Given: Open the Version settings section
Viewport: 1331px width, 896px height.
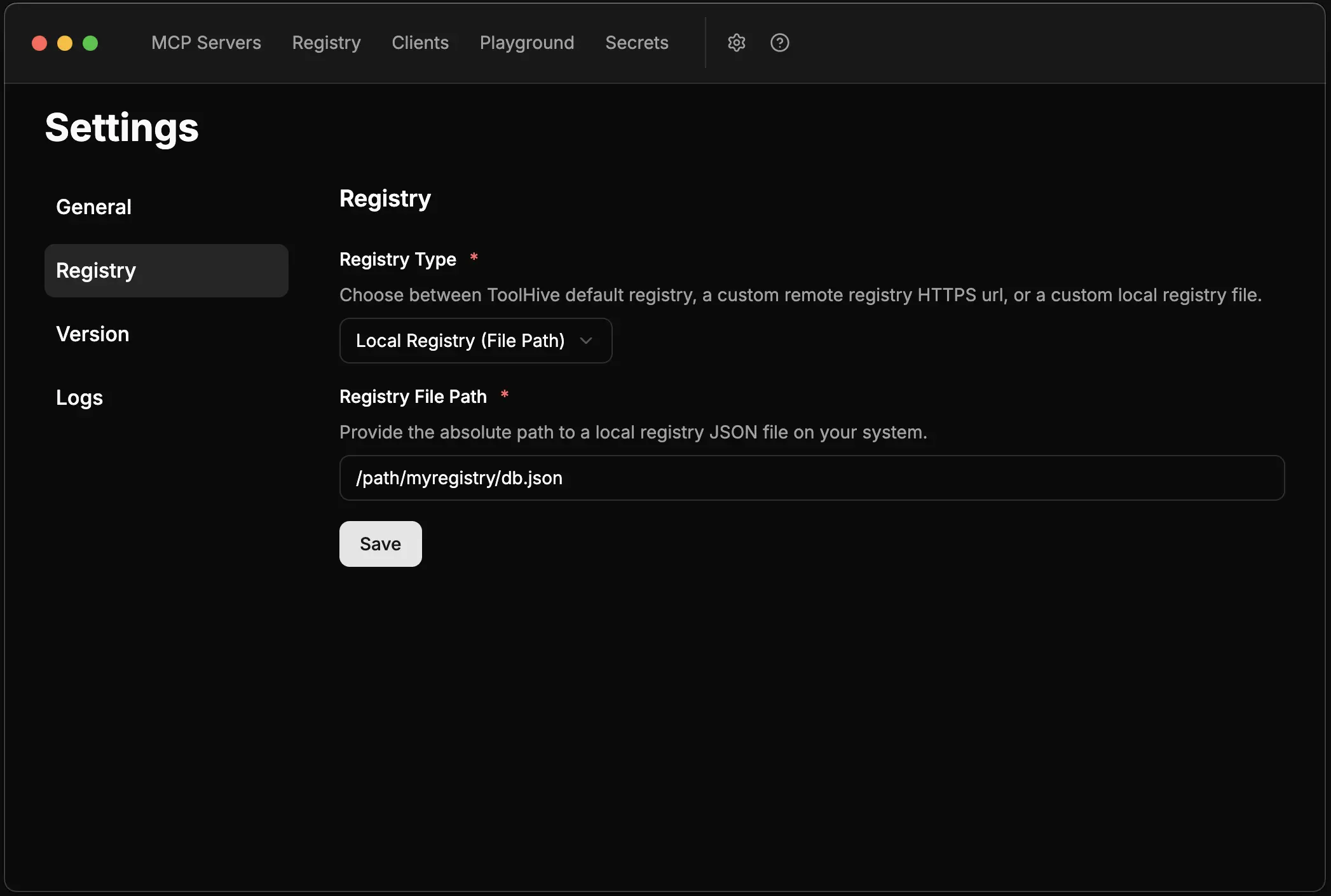Looking at the screenshot, I should point(93,334).
